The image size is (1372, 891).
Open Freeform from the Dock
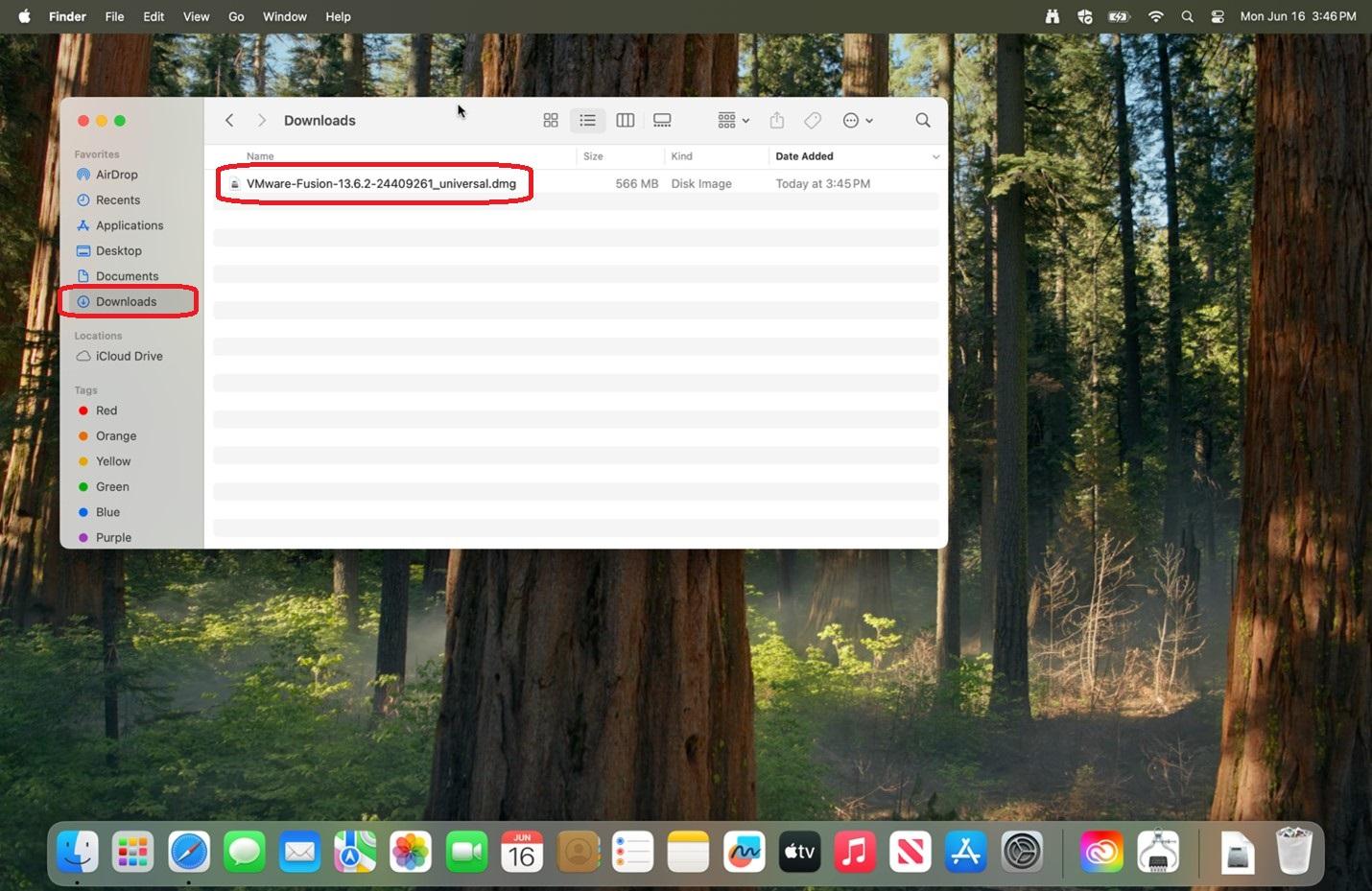[x=744, y=852]
